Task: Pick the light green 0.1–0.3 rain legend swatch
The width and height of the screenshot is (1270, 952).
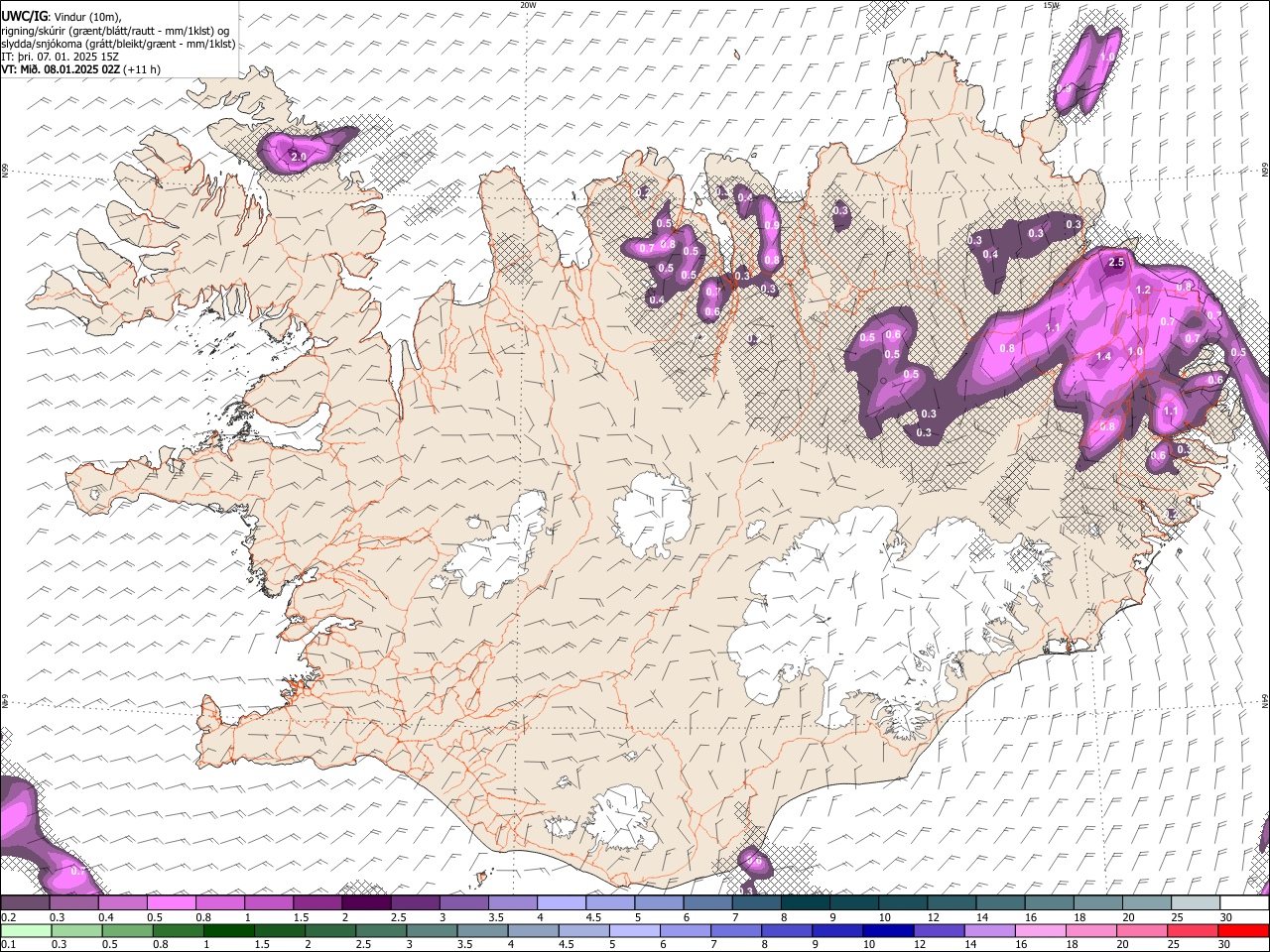Action: [25, 930]
